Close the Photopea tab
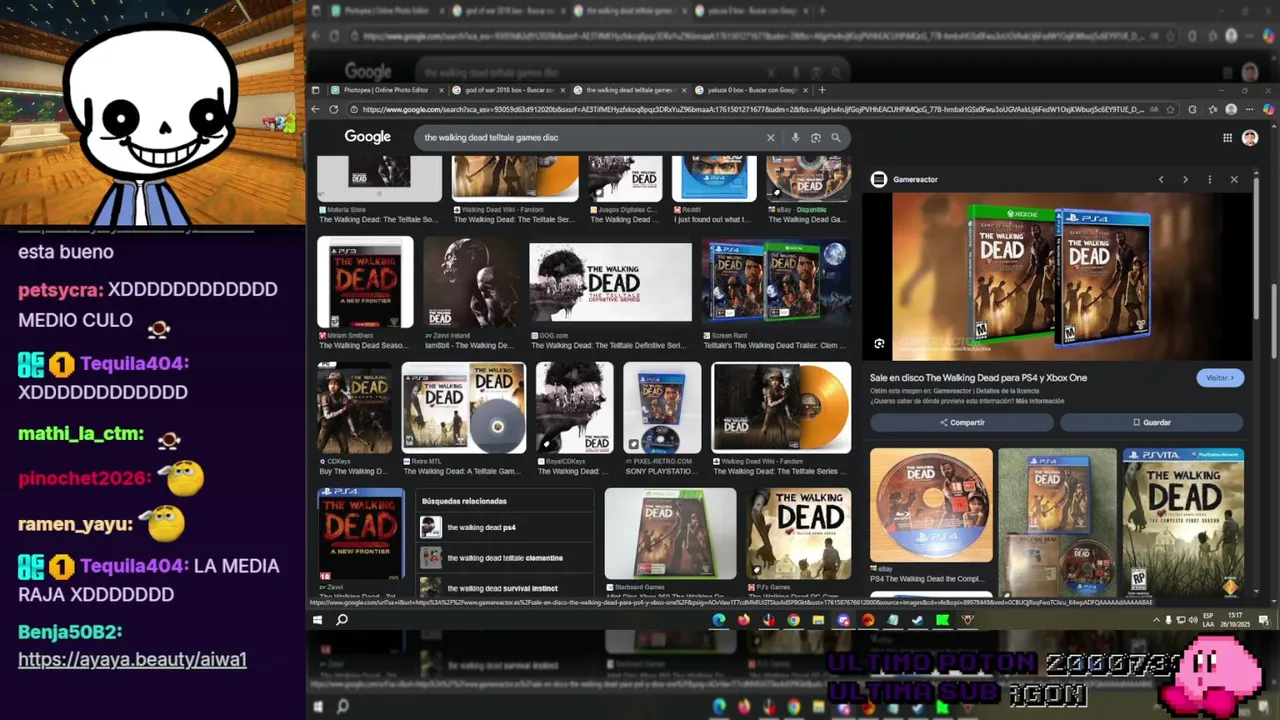Image resolution: width=1280 pixels, height=720 pixels. click(441, 90)
